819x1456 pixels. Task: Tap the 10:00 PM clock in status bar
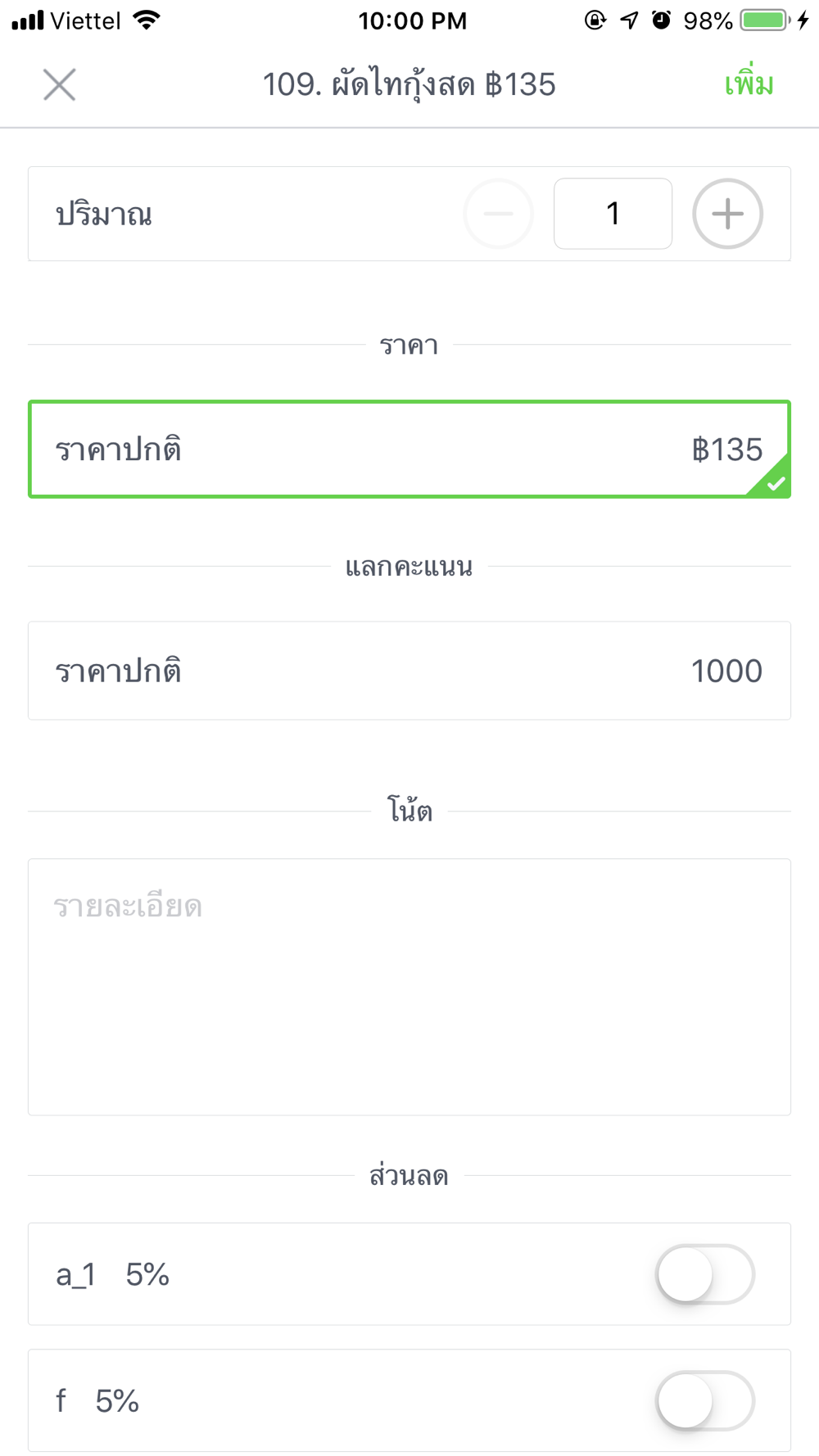[413, 20]
